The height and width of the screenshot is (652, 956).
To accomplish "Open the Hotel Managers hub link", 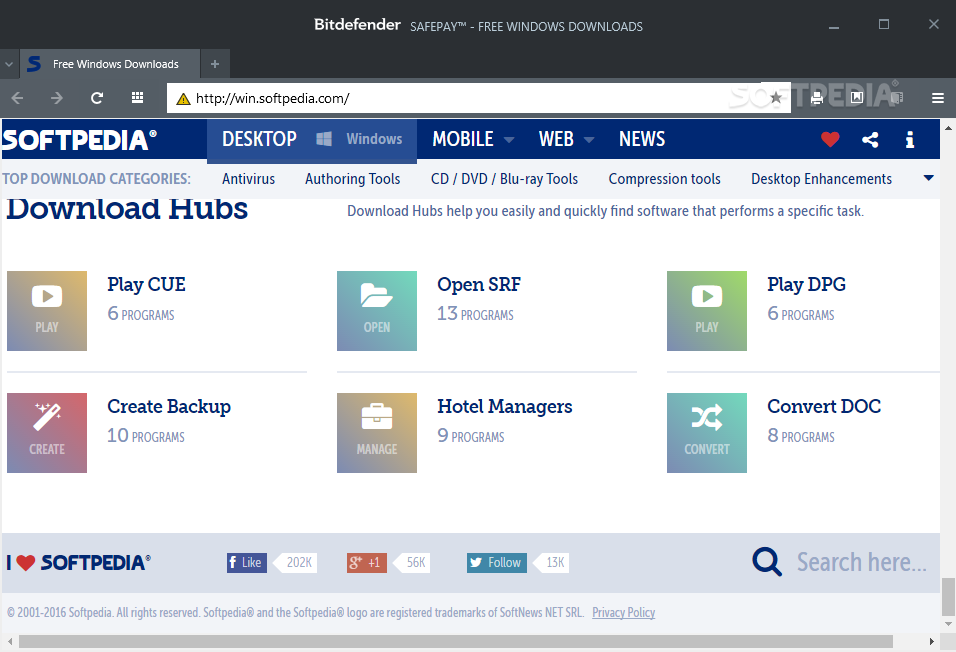I will [504, 406].
